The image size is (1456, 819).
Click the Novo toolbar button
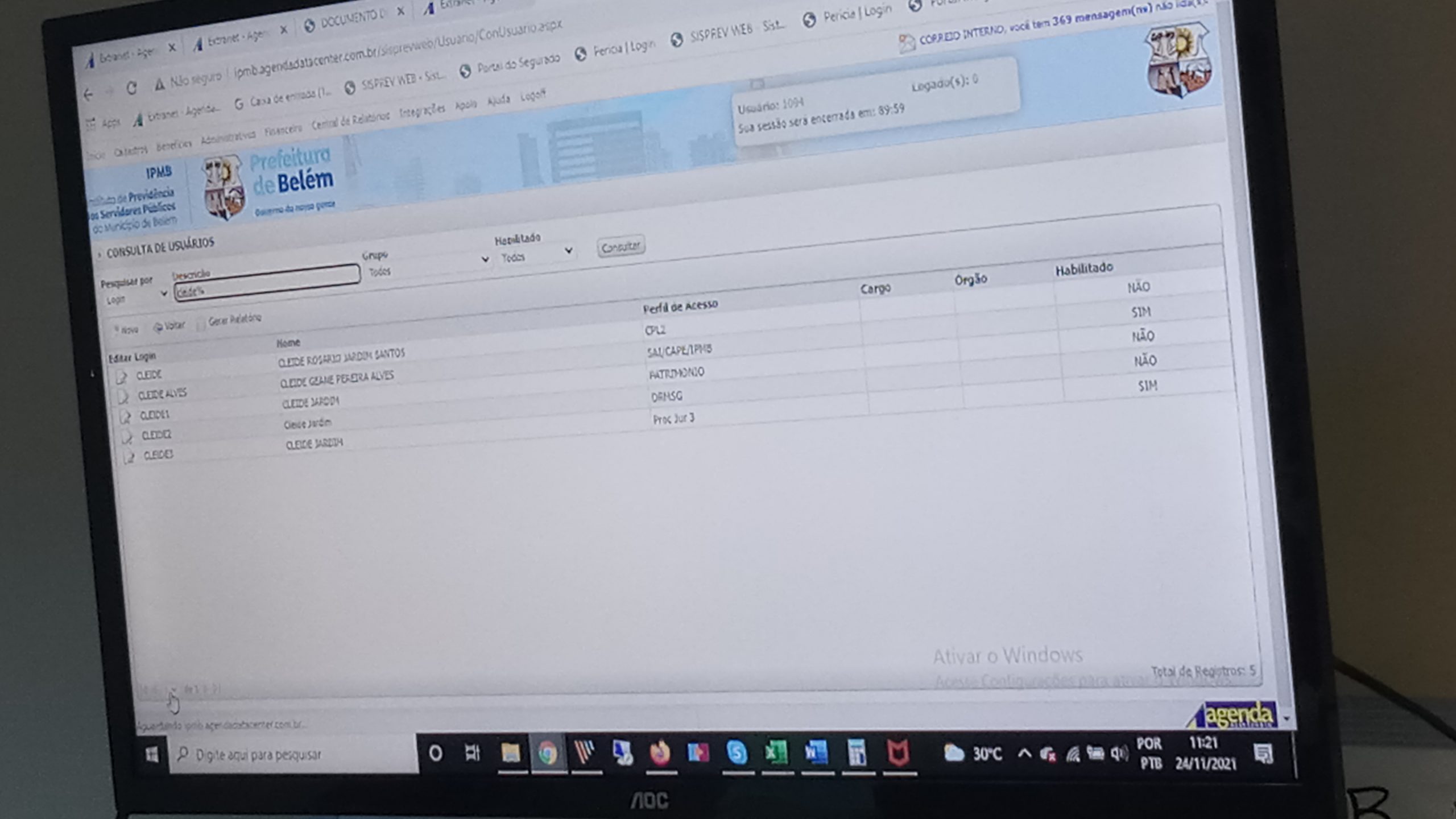(126, 330)
